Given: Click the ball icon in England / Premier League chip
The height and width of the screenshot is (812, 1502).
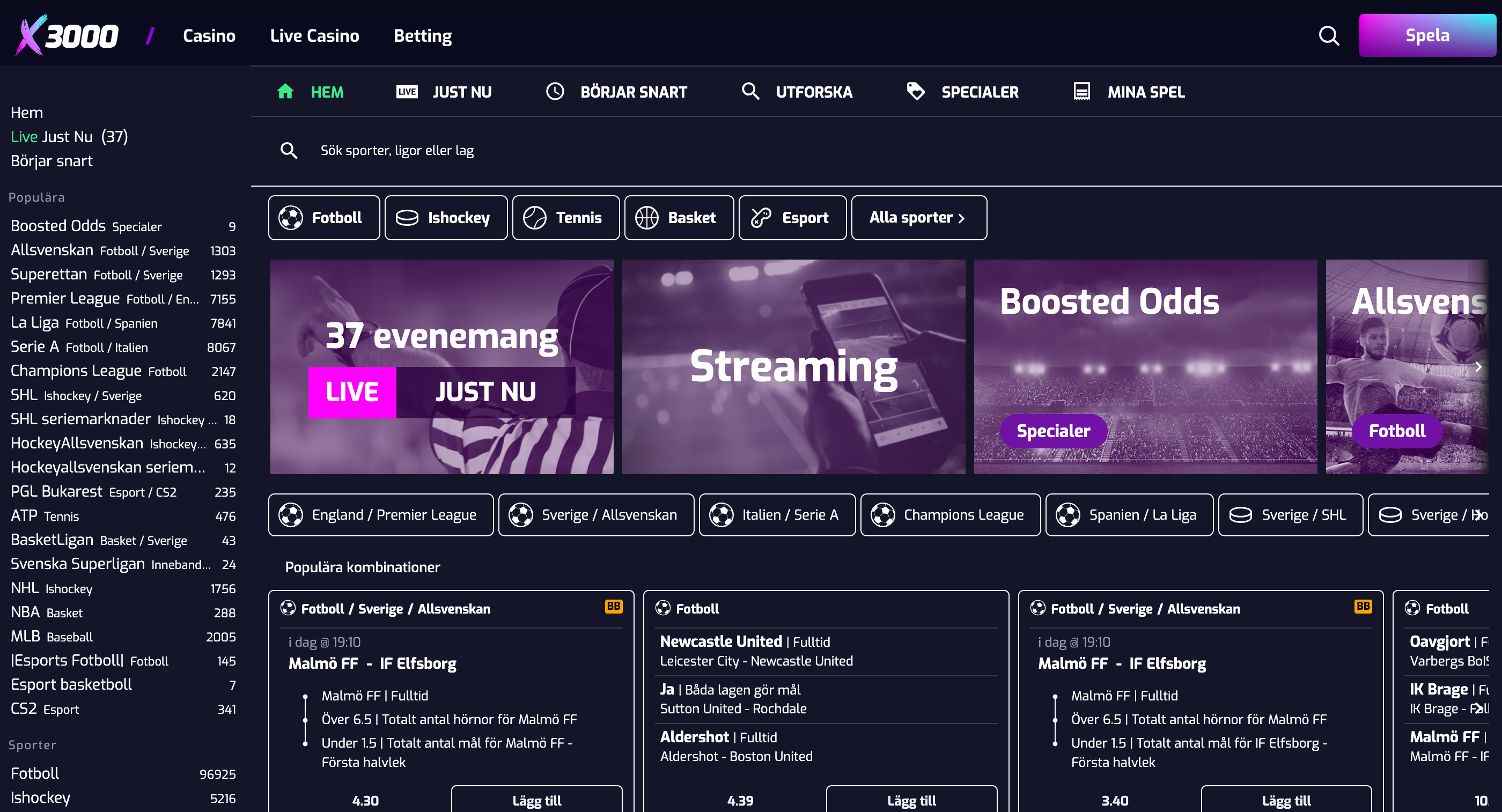Looking at the screenshot, I should [290, 515].
